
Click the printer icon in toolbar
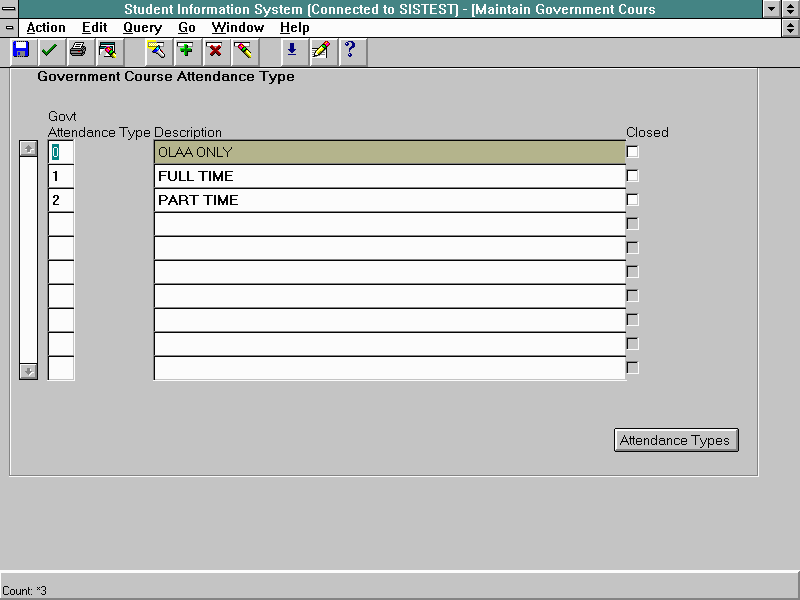tap(78, 50)
